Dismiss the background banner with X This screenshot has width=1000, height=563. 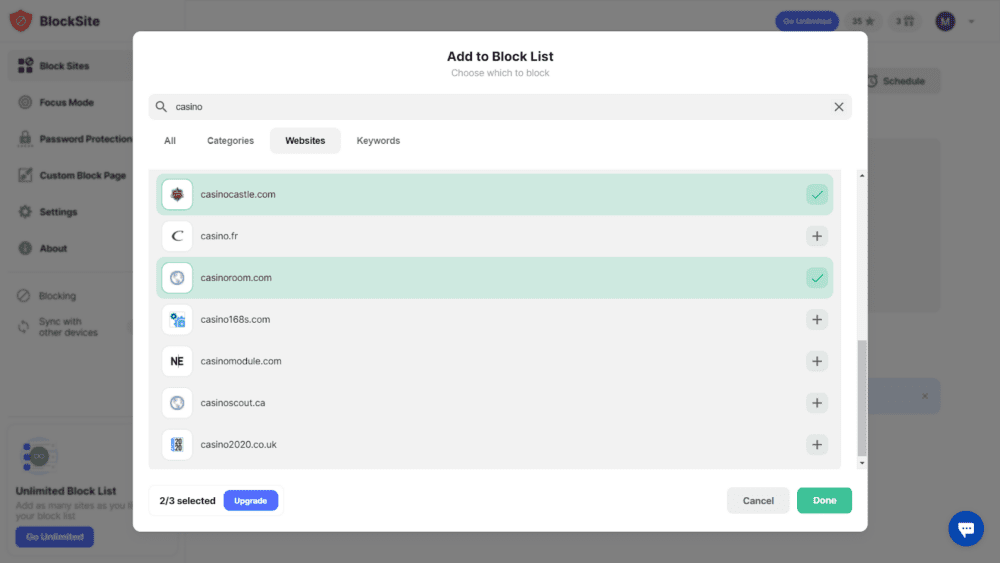click(925, 396)
